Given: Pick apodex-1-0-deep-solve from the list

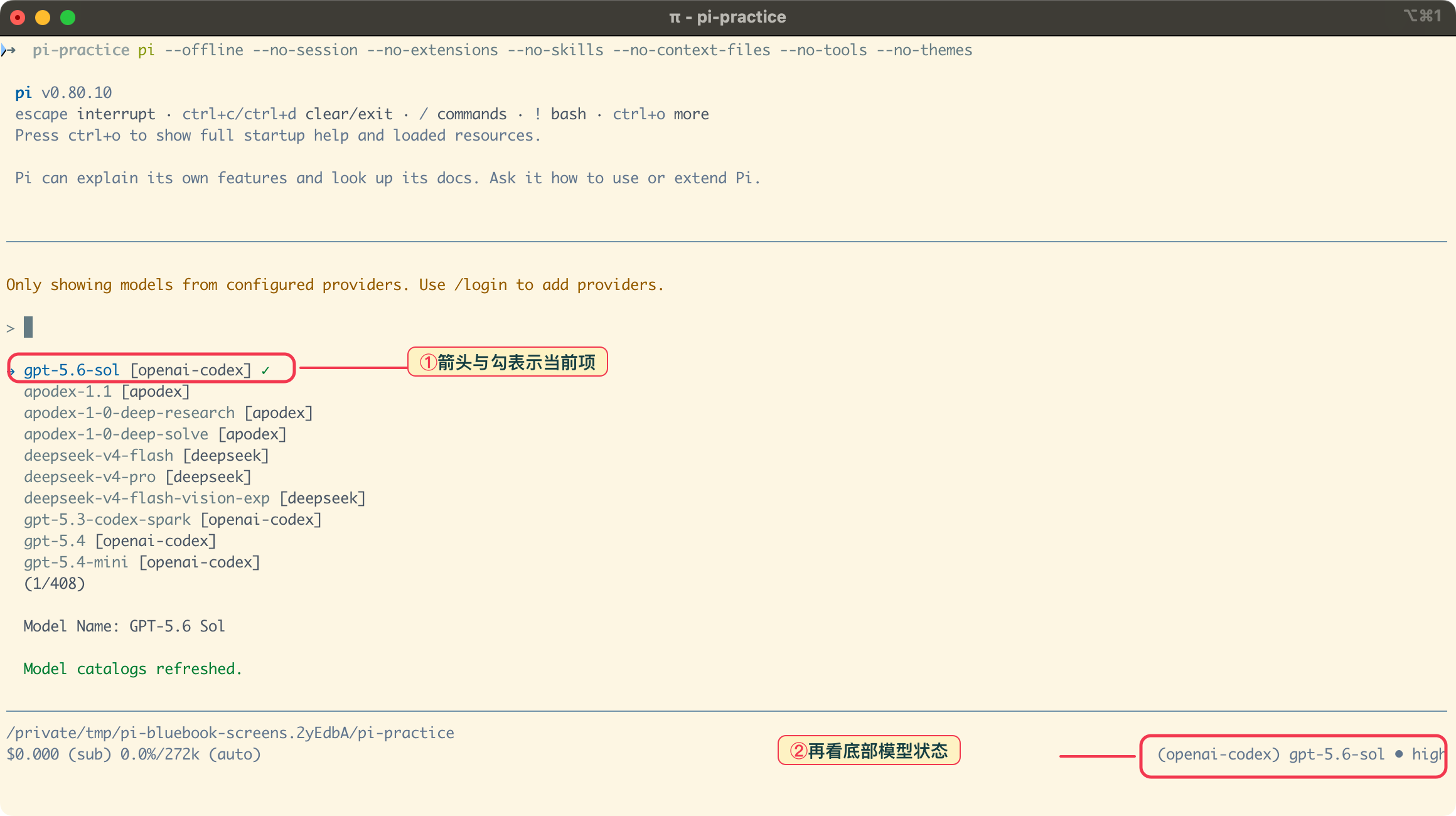Looking at the screenshot, I should pos(155,434).
